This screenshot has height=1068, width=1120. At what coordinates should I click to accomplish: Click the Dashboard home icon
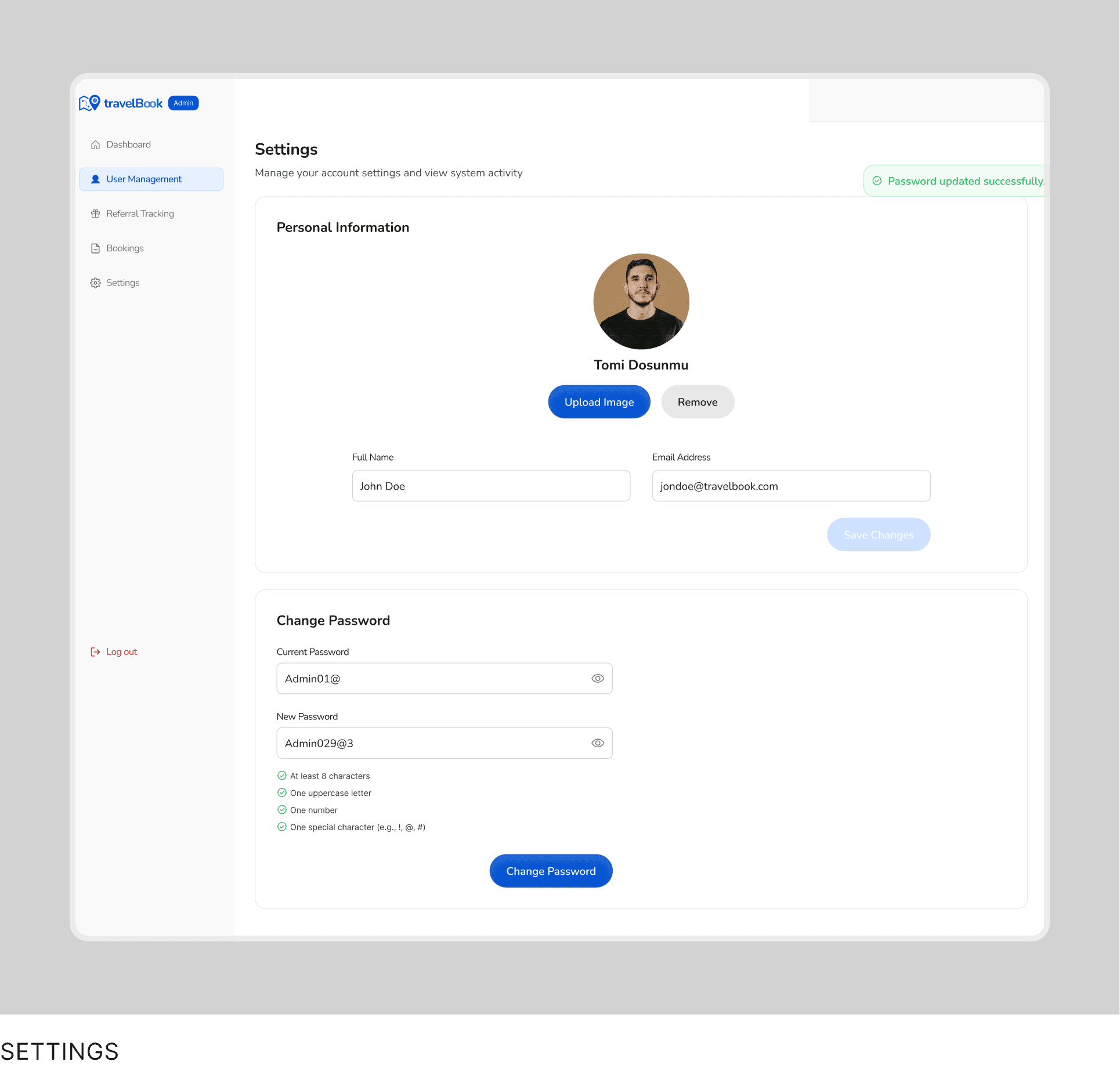click(x=95, y=145)
